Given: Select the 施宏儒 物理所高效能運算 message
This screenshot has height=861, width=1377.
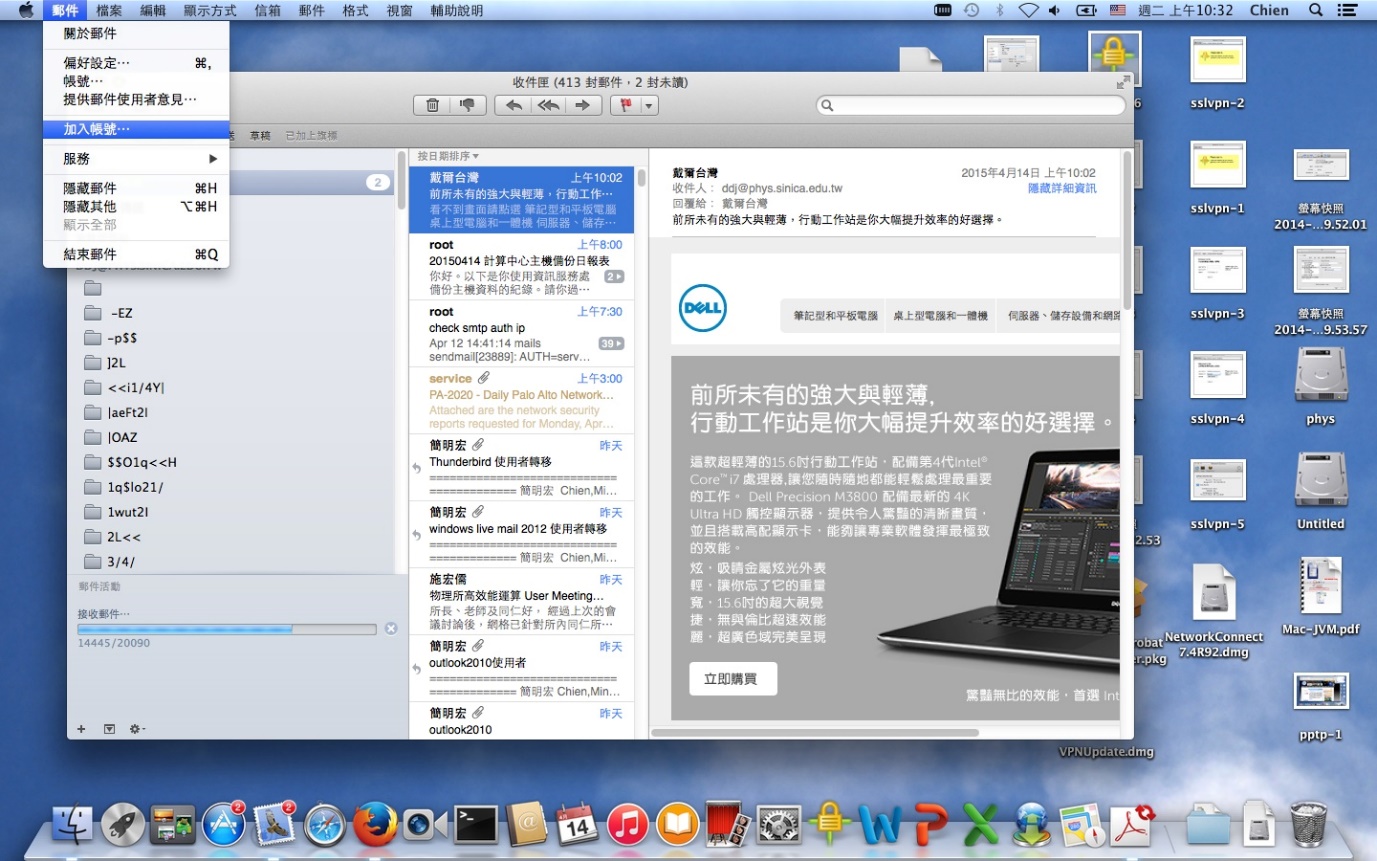Looking at the screenshot, I should pos(521,601).
